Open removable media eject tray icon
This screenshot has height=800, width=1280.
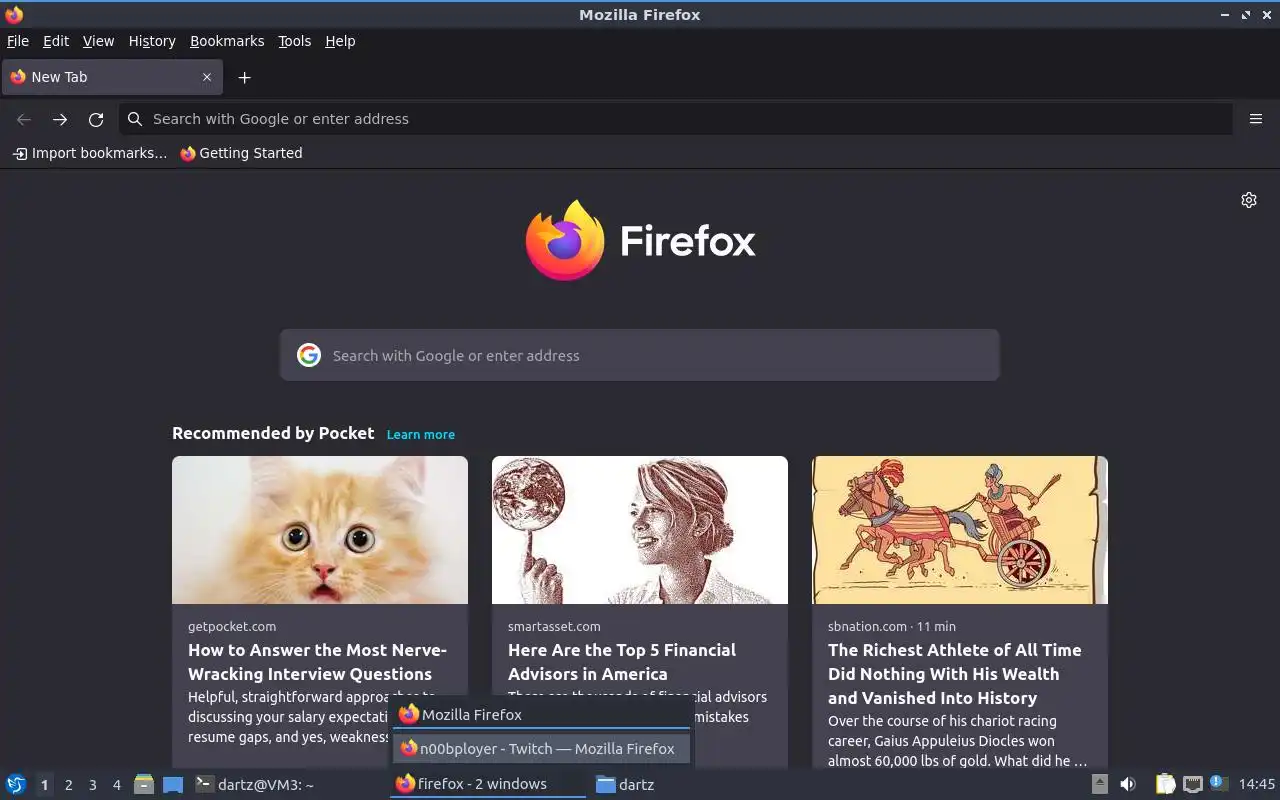tap(1100, 784)
